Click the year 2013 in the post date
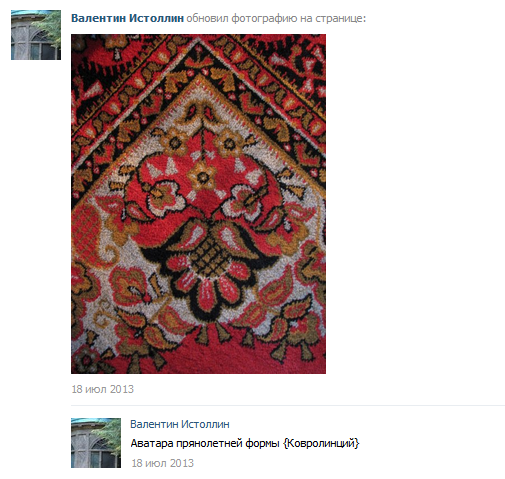Image resolution: width=505 pixels, height=479 pixels. (122, 389)
